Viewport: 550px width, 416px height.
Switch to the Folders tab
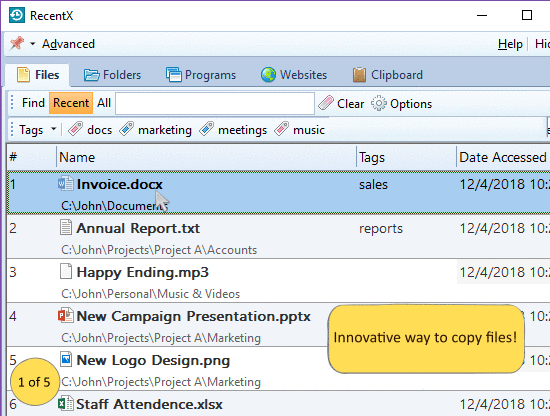(112, 75)
